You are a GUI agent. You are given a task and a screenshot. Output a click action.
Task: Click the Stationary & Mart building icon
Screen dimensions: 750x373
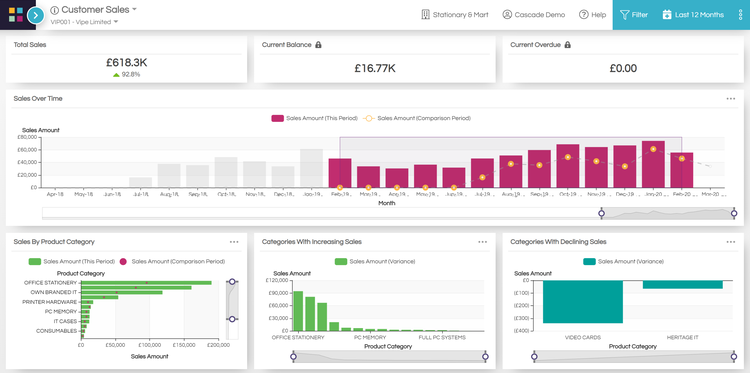pyautogui.click(x=426, y=15)
